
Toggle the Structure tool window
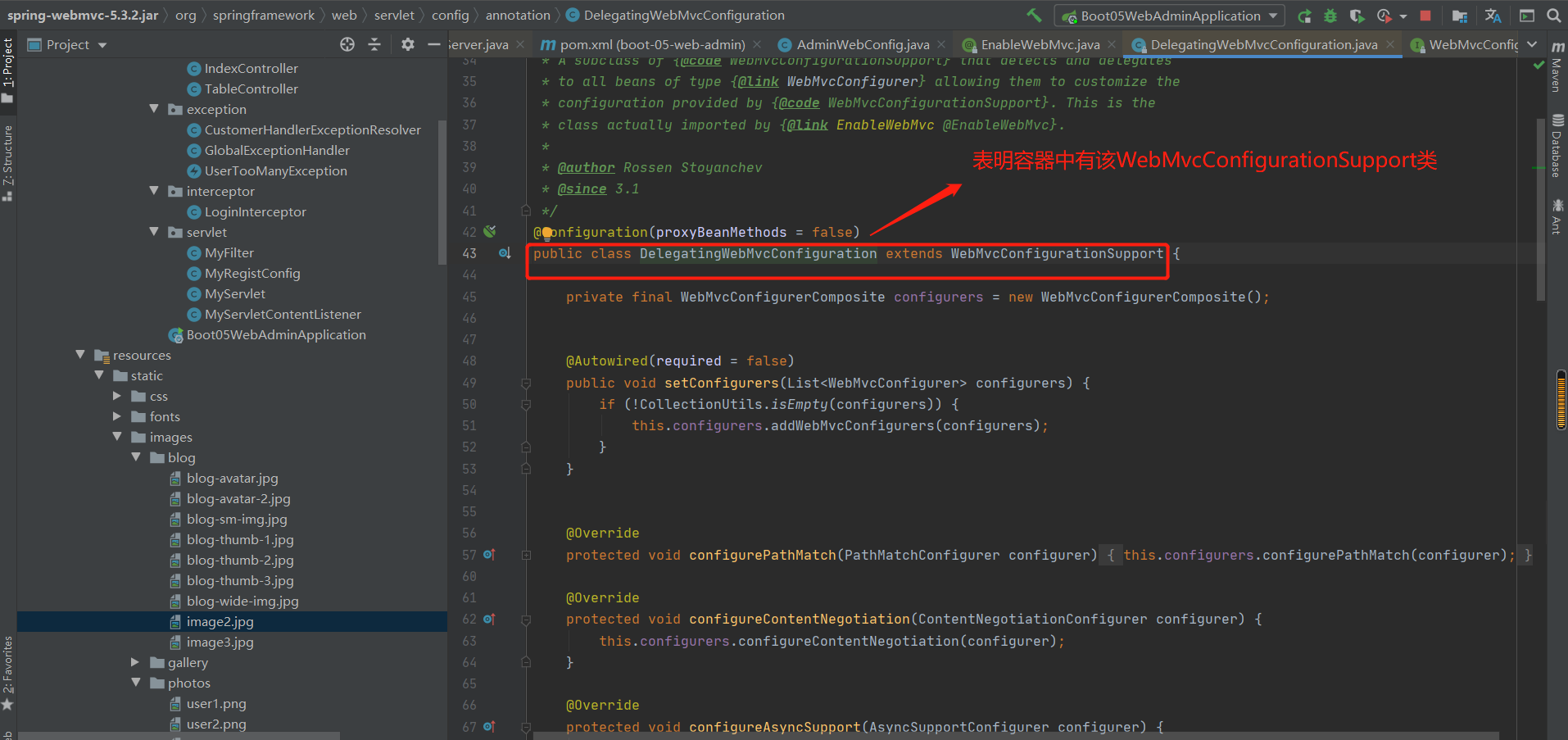pyautogui.click(x=8, y=162)
